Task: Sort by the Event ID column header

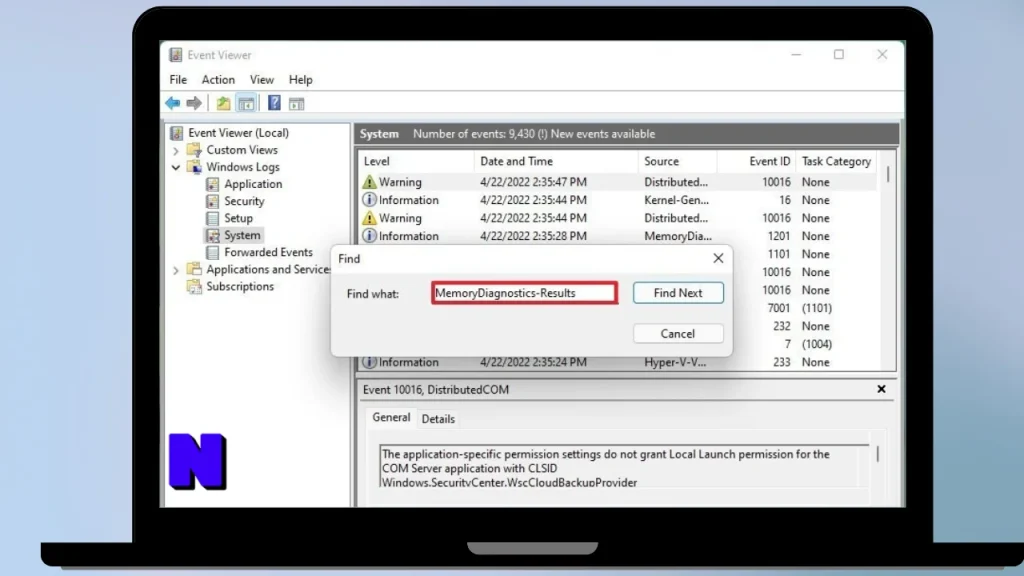Action: coord(756,161)
